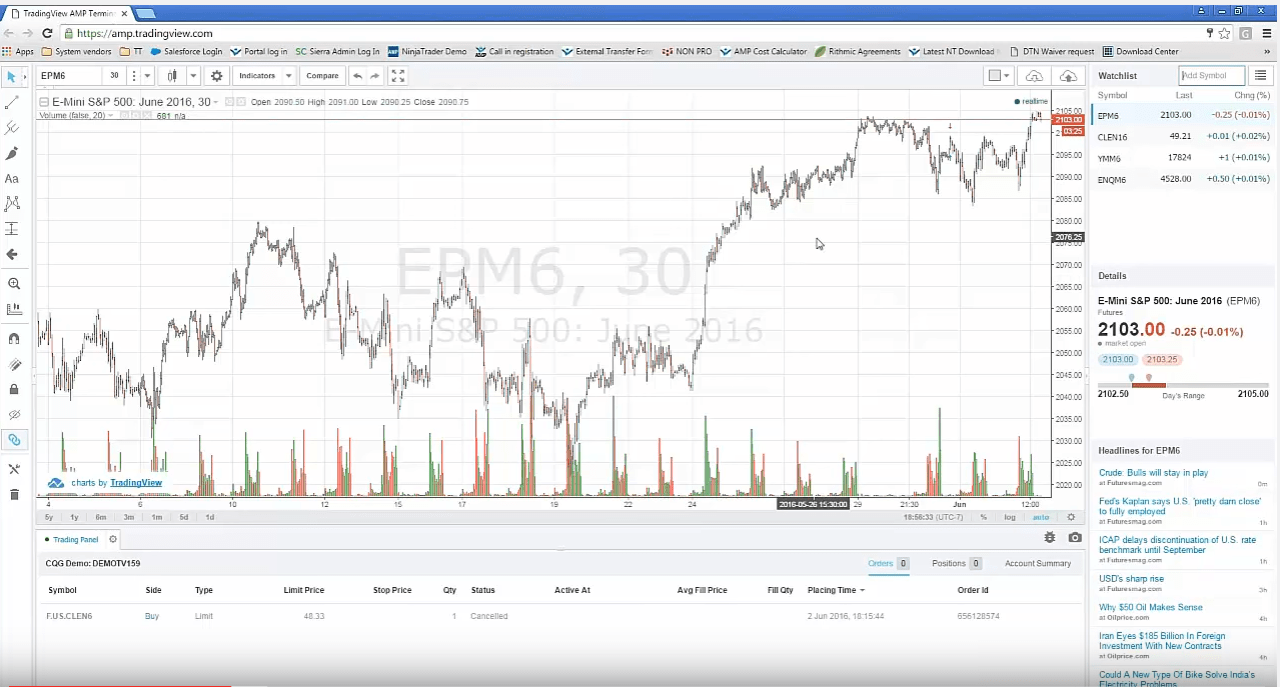Take chart snapshot with camera icon
This screenshot has width=1280, height=687.
click(1075, 537)
